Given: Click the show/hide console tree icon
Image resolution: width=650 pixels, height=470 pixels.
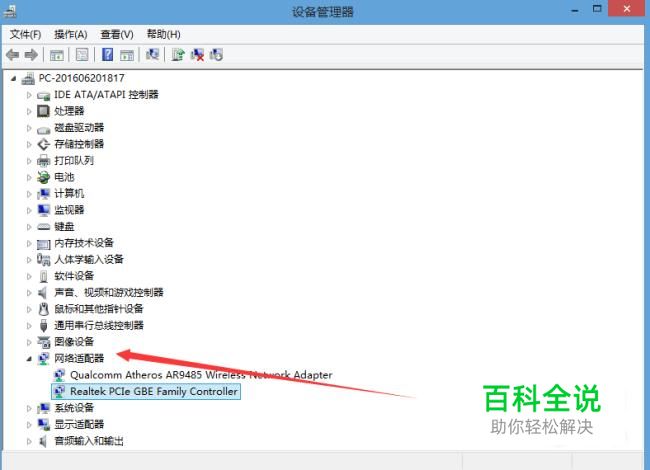Looking at the screenshot, I should pyautogui.click(x=57, y=55).
